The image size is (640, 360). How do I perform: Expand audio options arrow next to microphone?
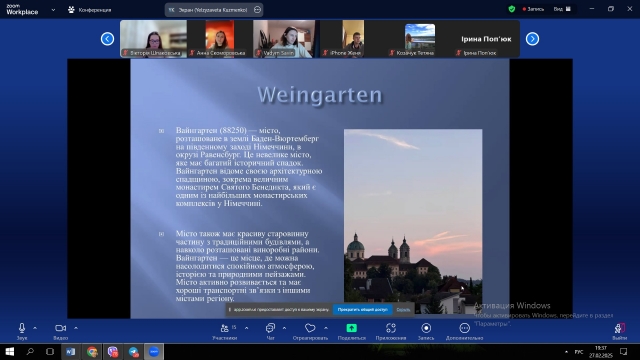pyautogui.click(x=35, y=328)
